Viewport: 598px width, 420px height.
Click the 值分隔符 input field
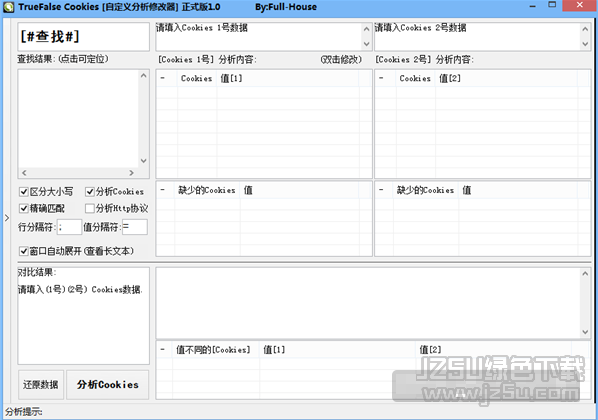pyautogui.click(x=135, y=227)
